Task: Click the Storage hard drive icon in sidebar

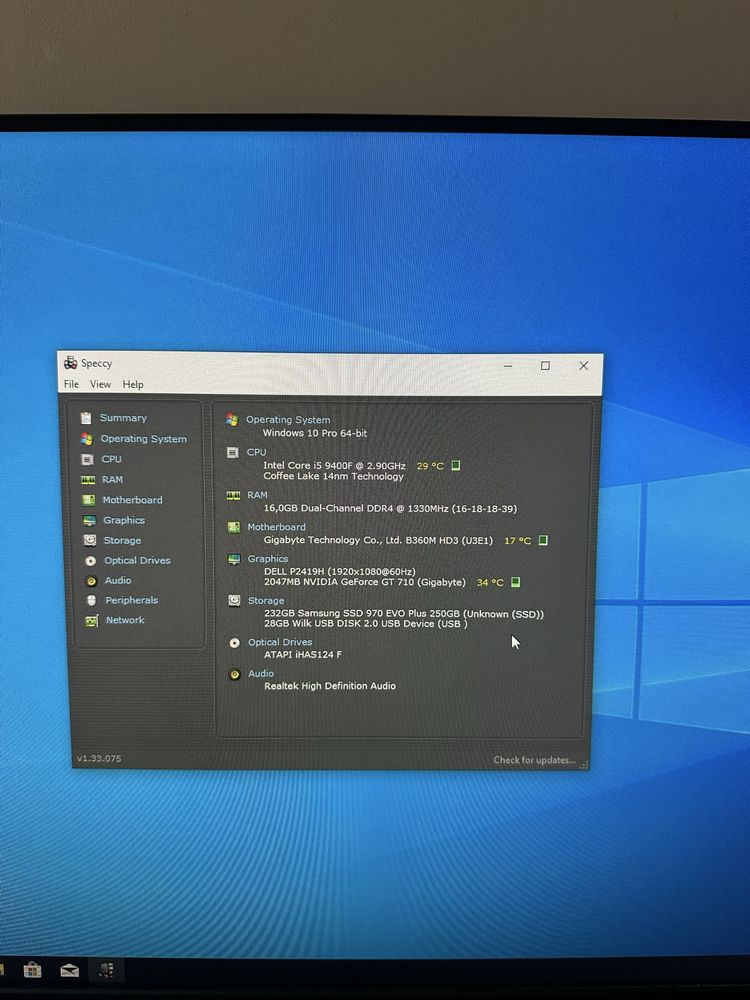Action: coord(90,540)
